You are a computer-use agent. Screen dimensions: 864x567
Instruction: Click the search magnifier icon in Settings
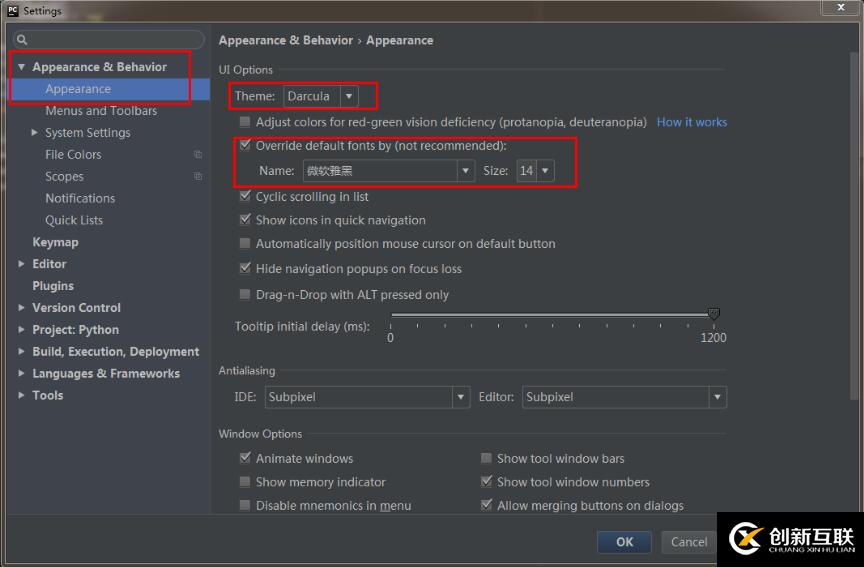tap(21, 40)
